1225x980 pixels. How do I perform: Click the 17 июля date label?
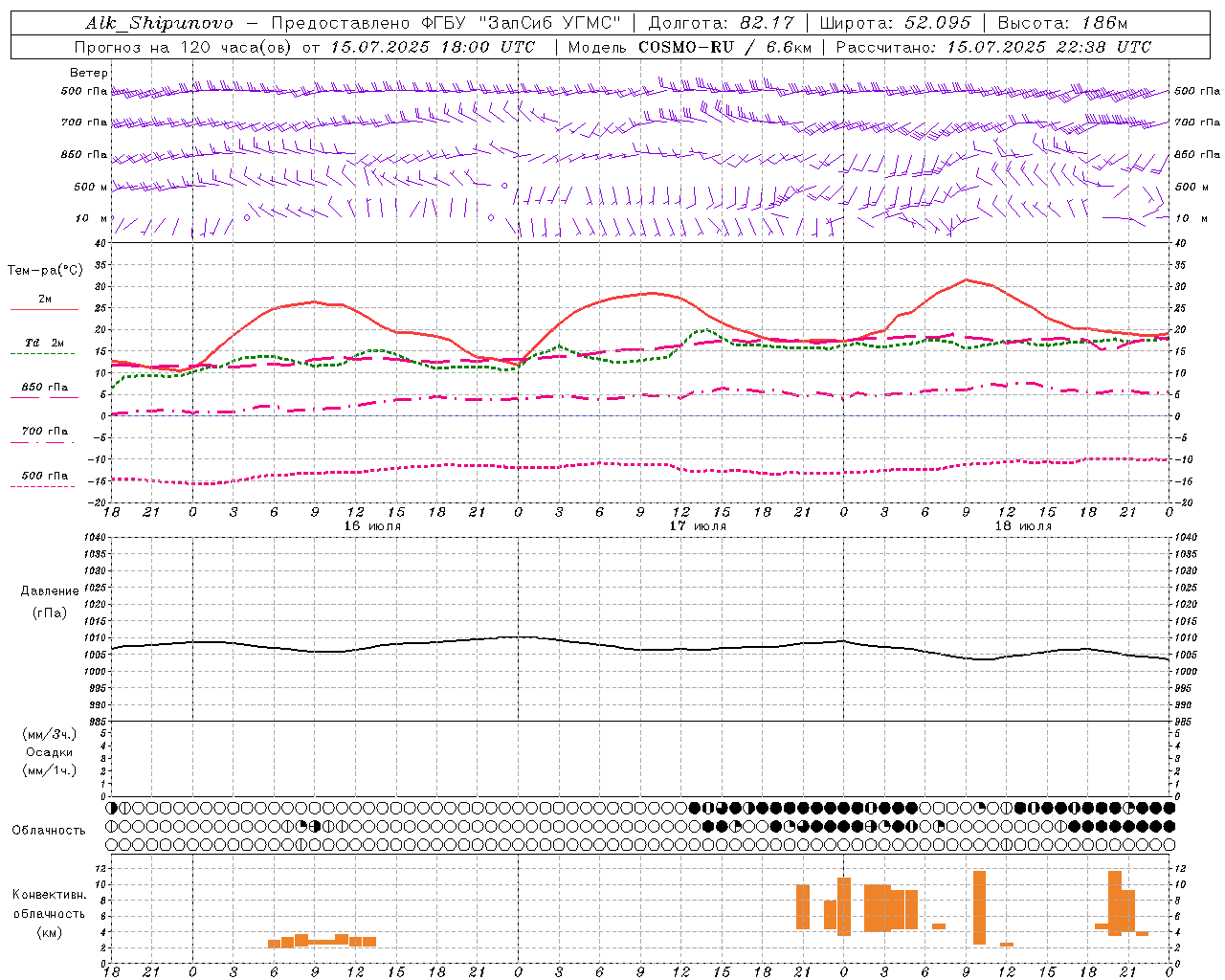[x=698, y=526]
